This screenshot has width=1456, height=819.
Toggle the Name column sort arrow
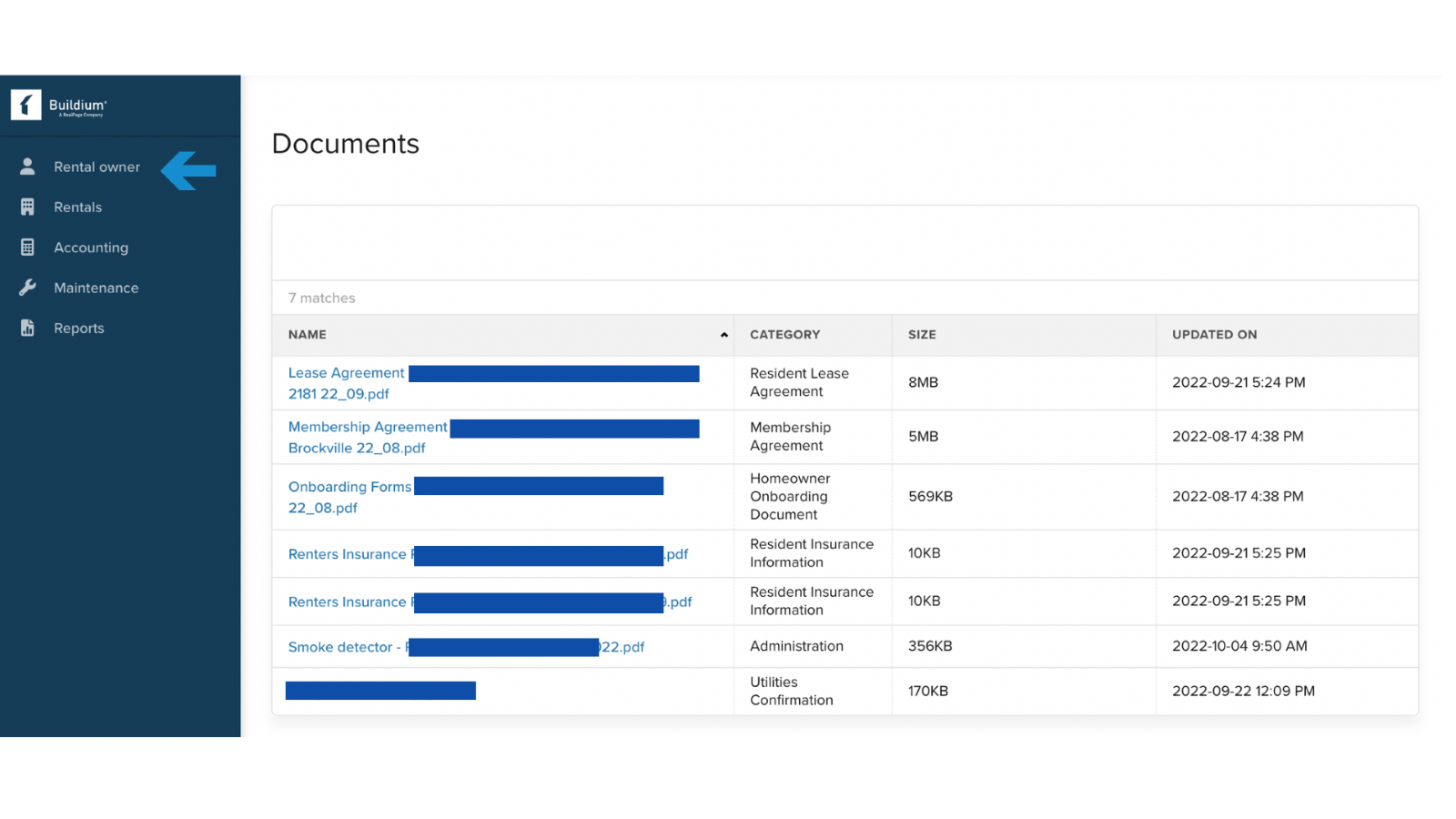click(724, 335)
